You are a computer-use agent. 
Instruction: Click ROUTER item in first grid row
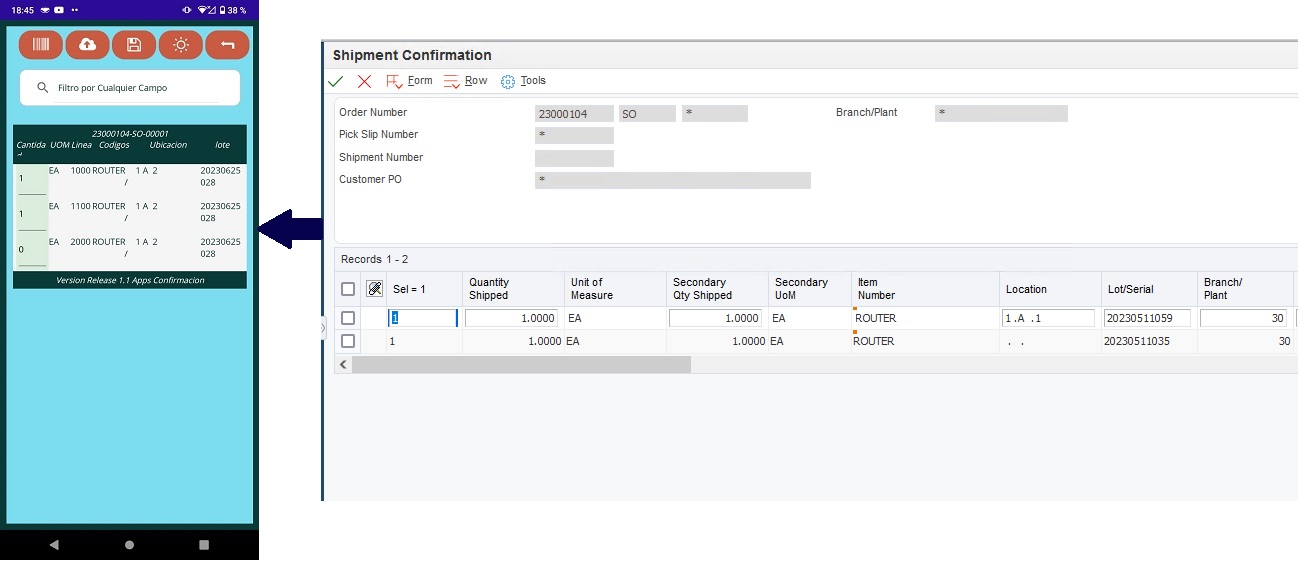click(876, 318)
